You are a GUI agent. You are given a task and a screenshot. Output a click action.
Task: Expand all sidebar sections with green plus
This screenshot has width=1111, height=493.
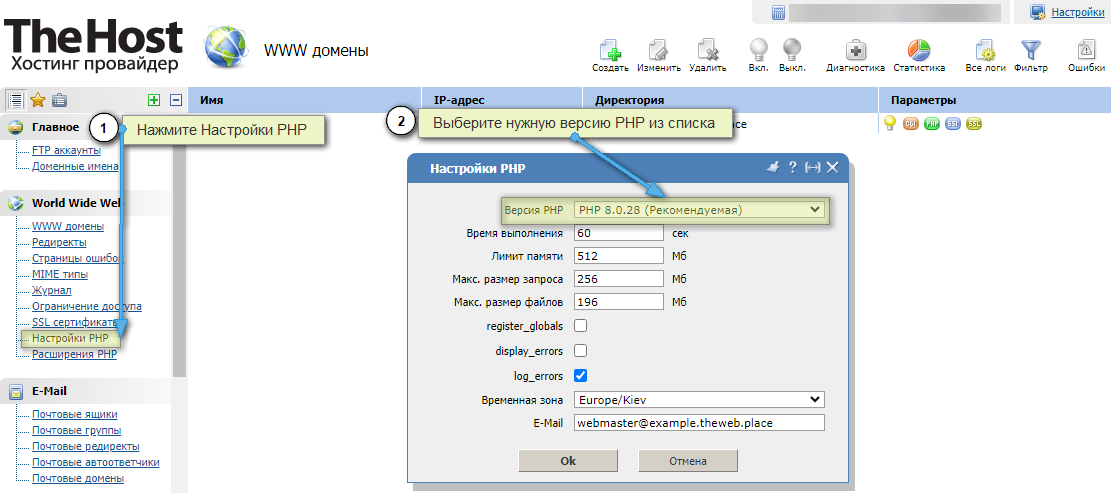[154, 100]
